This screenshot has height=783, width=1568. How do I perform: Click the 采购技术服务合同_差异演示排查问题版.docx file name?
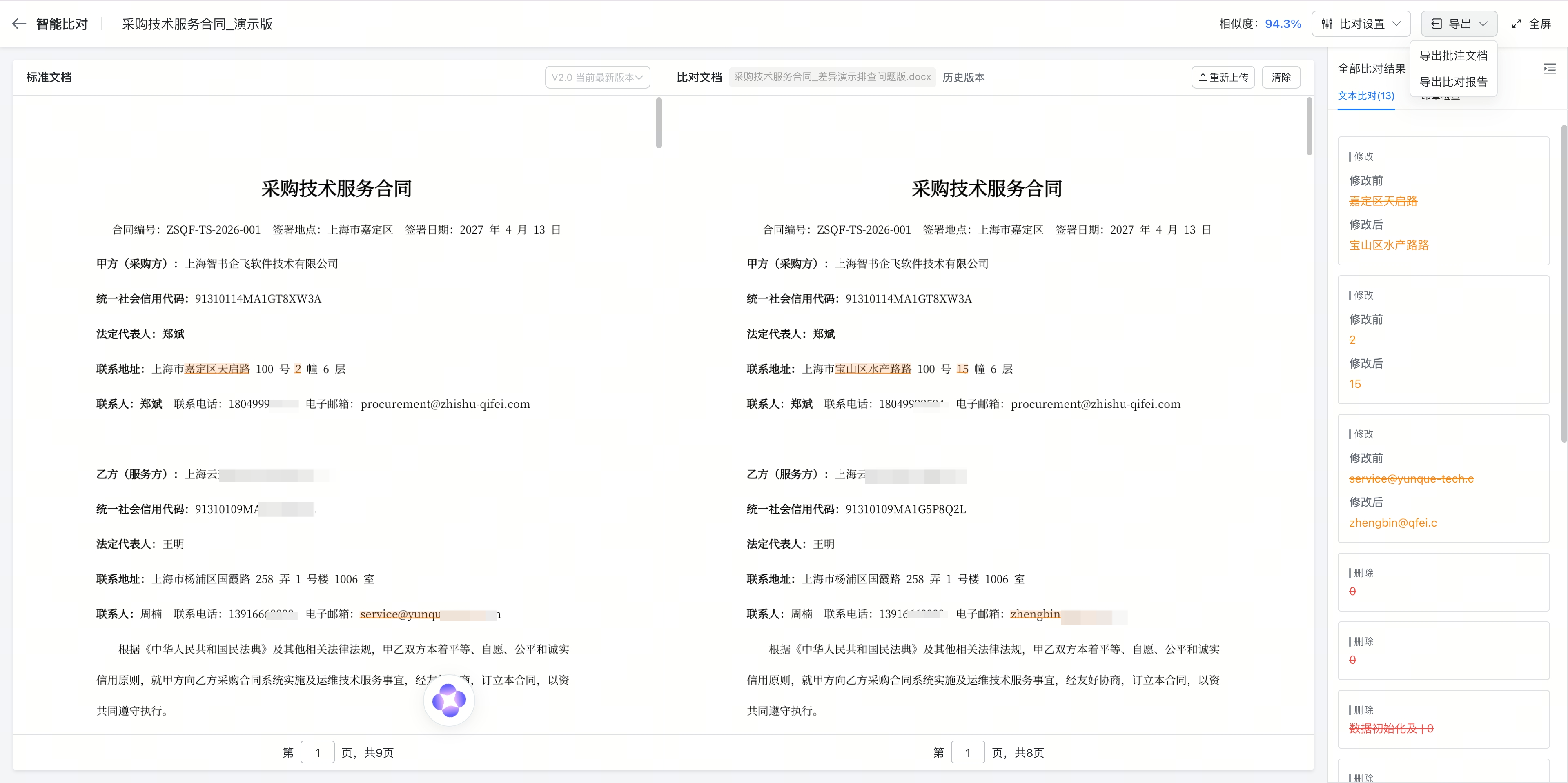[832, 77]
